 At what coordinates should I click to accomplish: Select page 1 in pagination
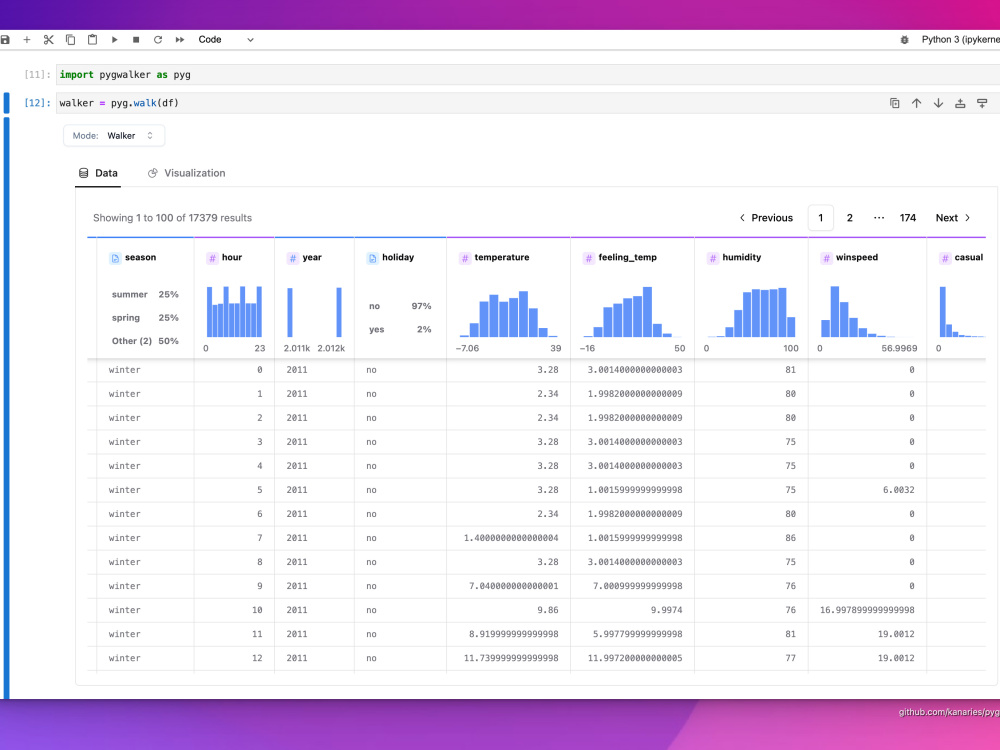pyautogui.click(x=821, y=217)
